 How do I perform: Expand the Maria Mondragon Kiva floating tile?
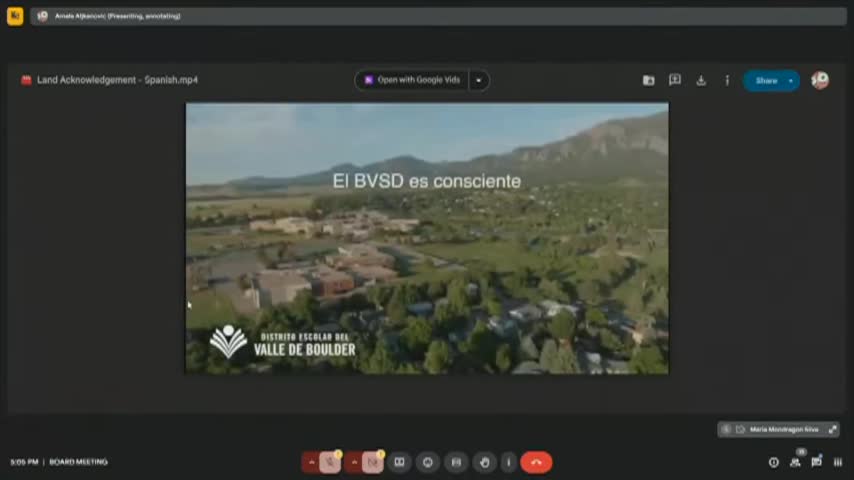tap(832, 429)
